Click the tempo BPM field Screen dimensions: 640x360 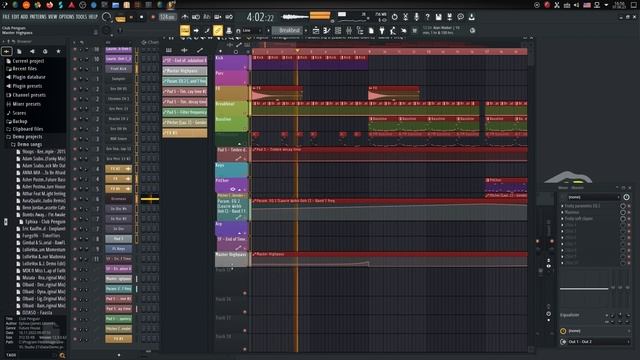tap(167, 17)
